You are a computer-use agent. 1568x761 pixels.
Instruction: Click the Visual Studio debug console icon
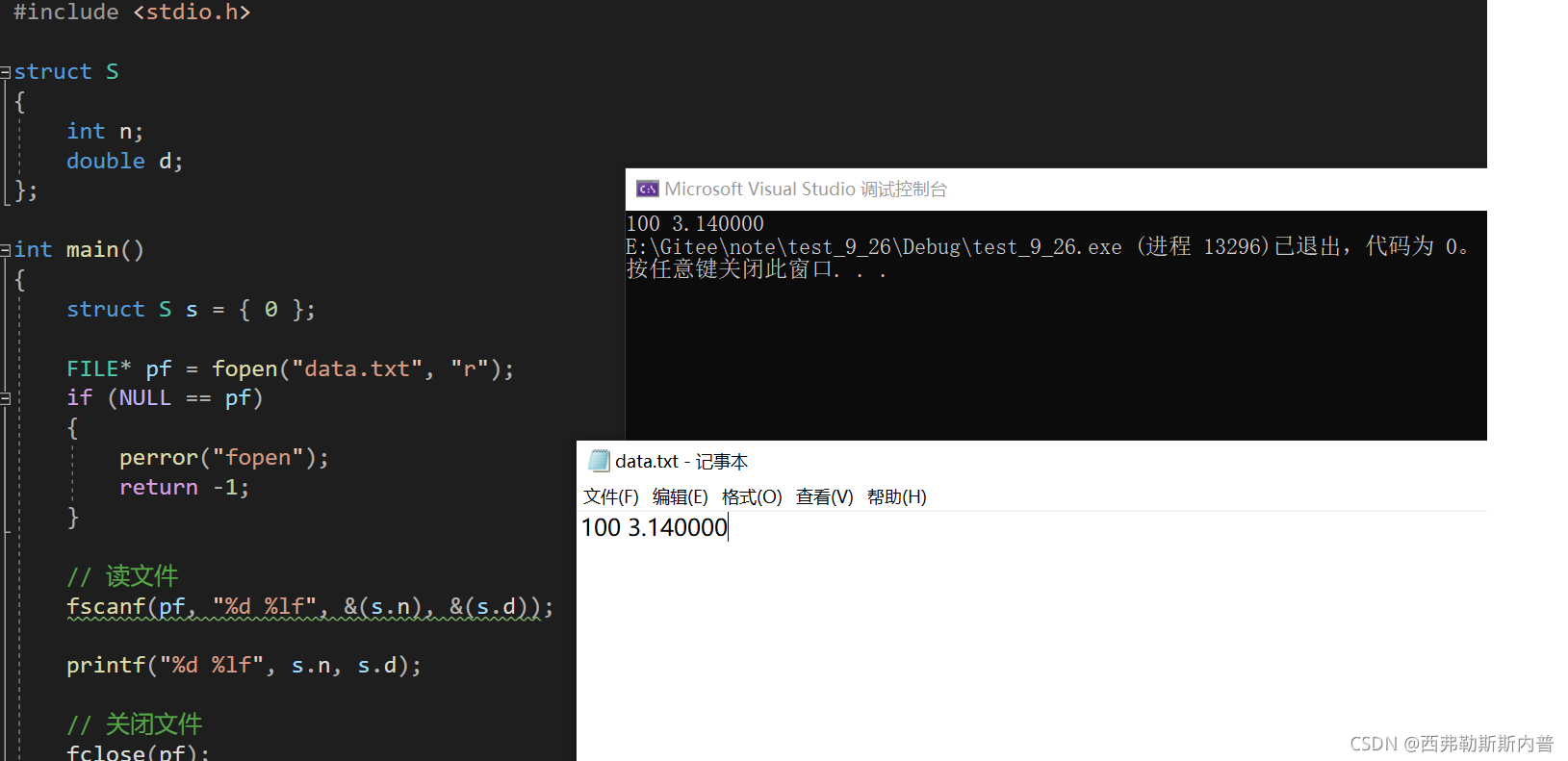[648, 189]
